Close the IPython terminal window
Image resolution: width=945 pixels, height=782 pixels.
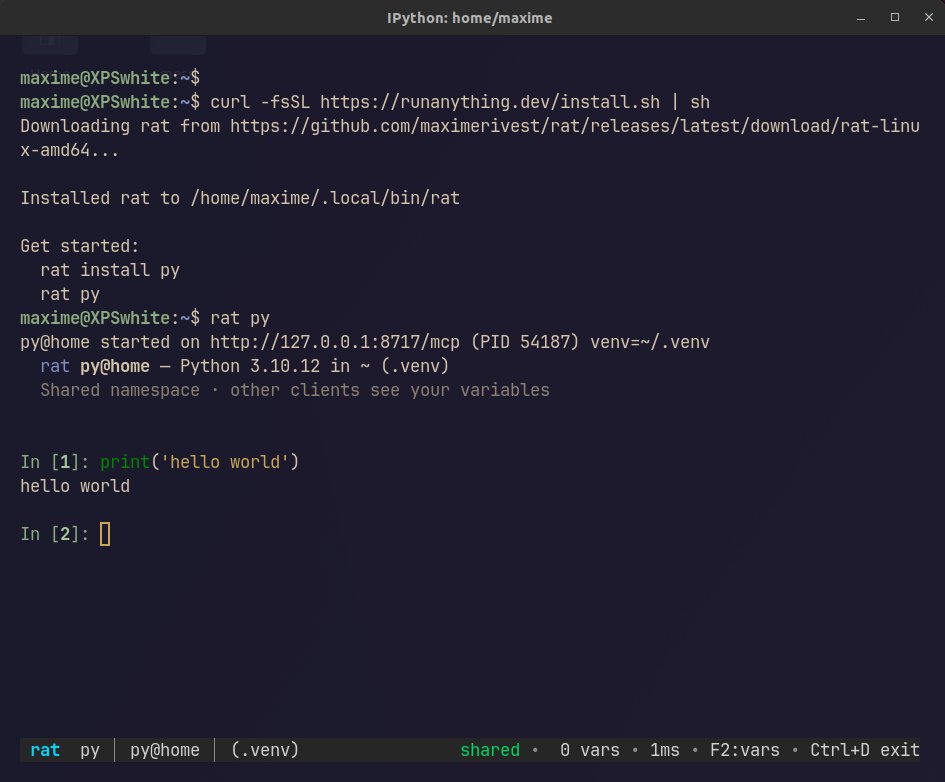point(929,17)
